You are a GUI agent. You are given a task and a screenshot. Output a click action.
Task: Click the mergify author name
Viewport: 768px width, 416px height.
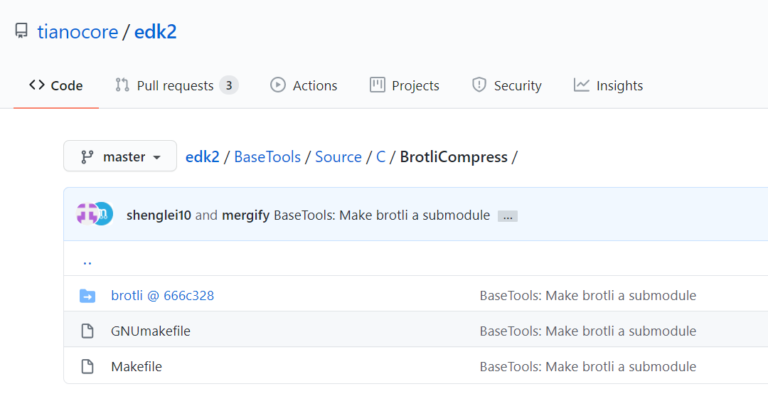pos(245,215)
